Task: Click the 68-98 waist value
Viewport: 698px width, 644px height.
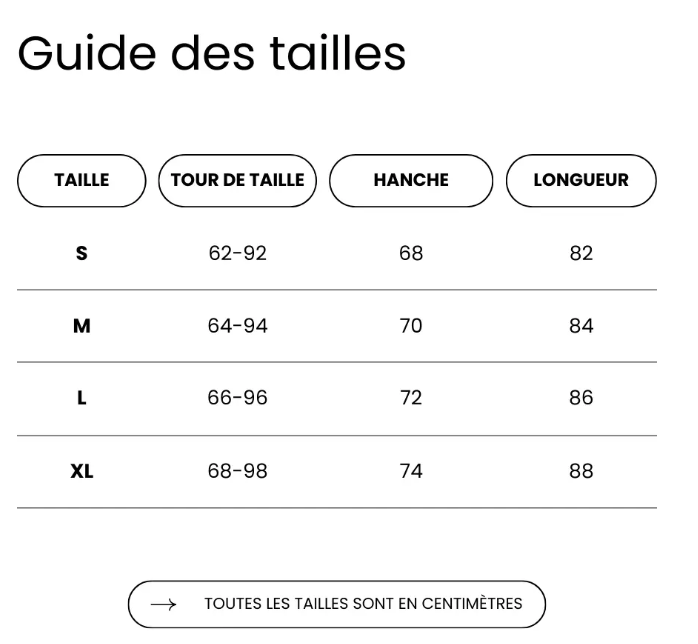Action: coord(237,471)
